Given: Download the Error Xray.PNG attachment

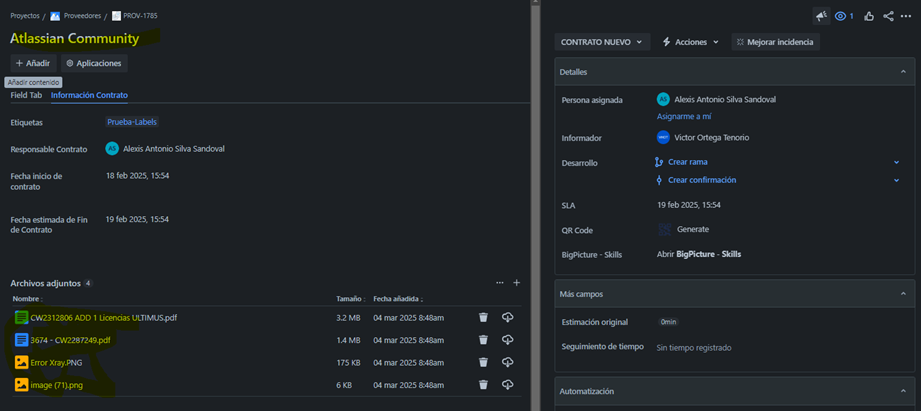Looking at the screenshot, I should 507,362.
